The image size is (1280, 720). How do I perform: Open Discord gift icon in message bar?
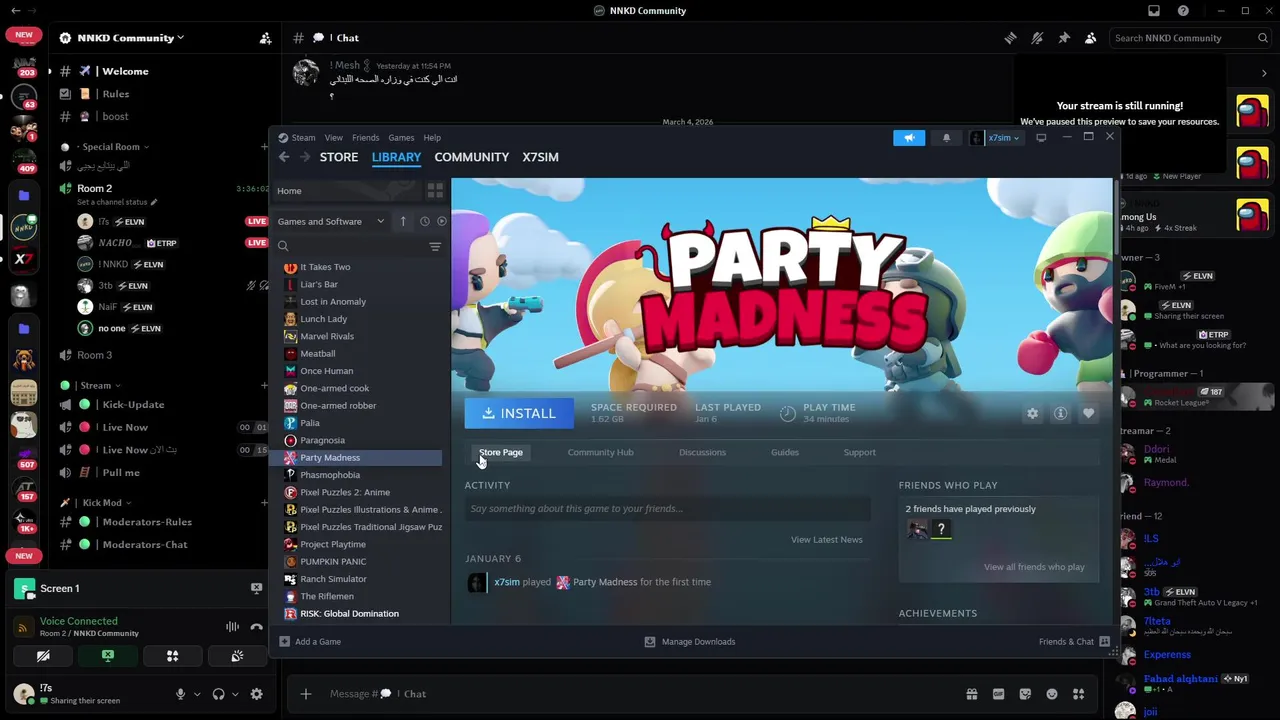pyautogui.click(x=971, y=694)
